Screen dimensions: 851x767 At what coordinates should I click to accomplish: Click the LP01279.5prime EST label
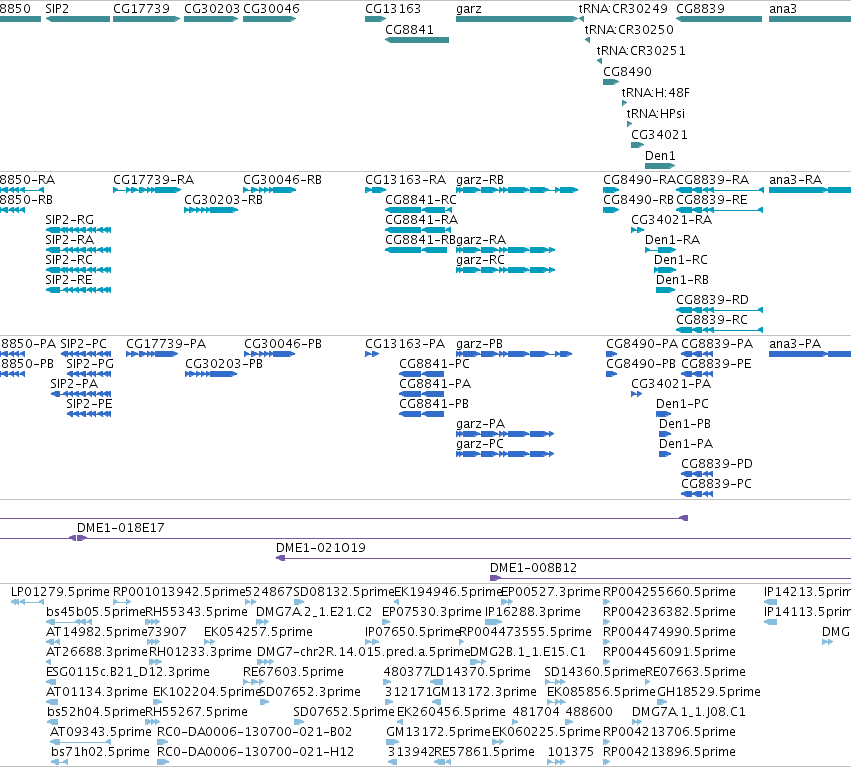[x=60, y=592]
